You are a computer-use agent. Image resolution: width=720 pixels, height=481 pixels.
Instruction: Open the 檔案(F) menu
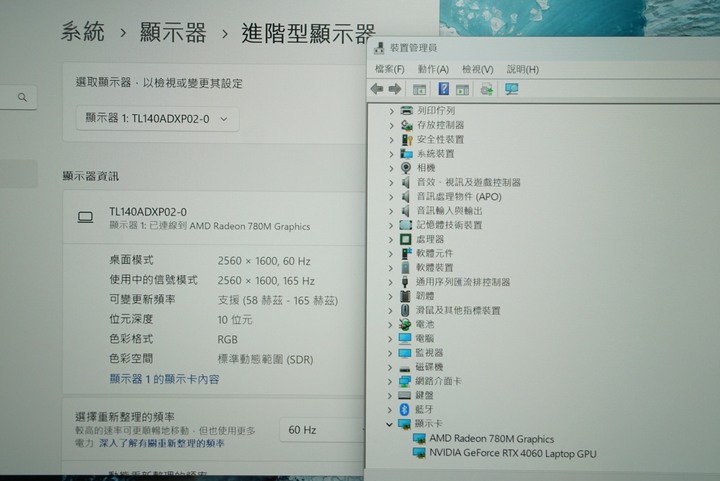[x=389, y=69]
